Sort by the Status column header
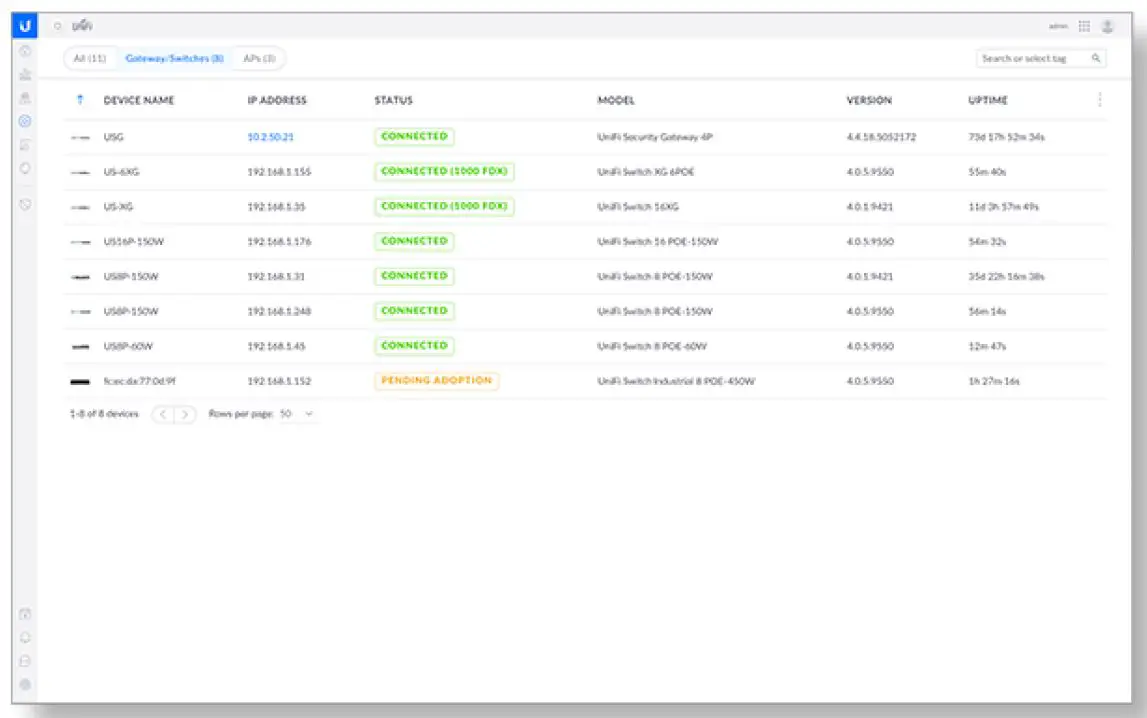This screenshot has height=718, width=1147. (394, 100)
